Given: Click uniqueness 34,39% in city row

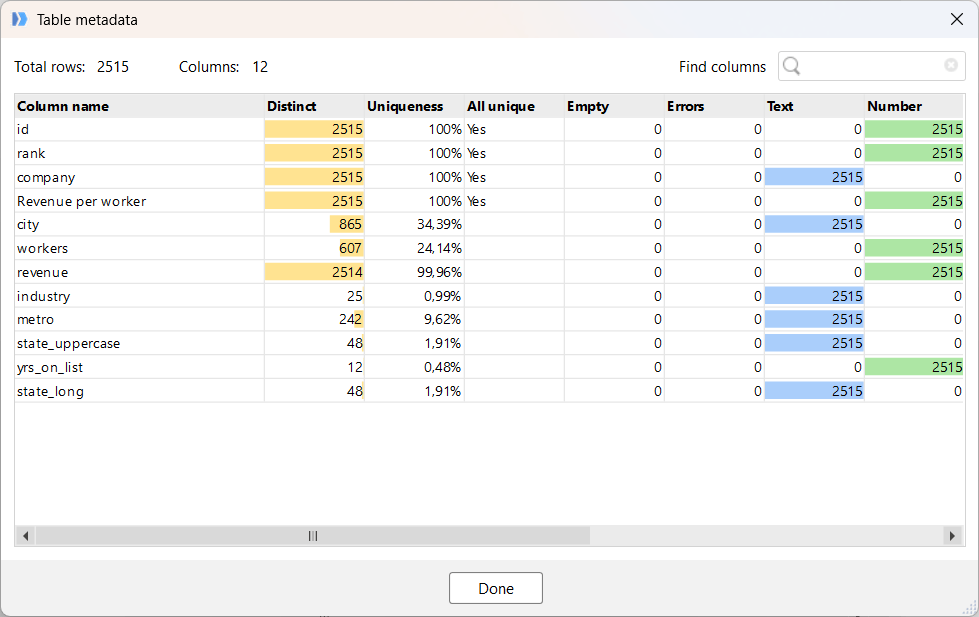Looking at the screenshot, I should tap(440, 224).
